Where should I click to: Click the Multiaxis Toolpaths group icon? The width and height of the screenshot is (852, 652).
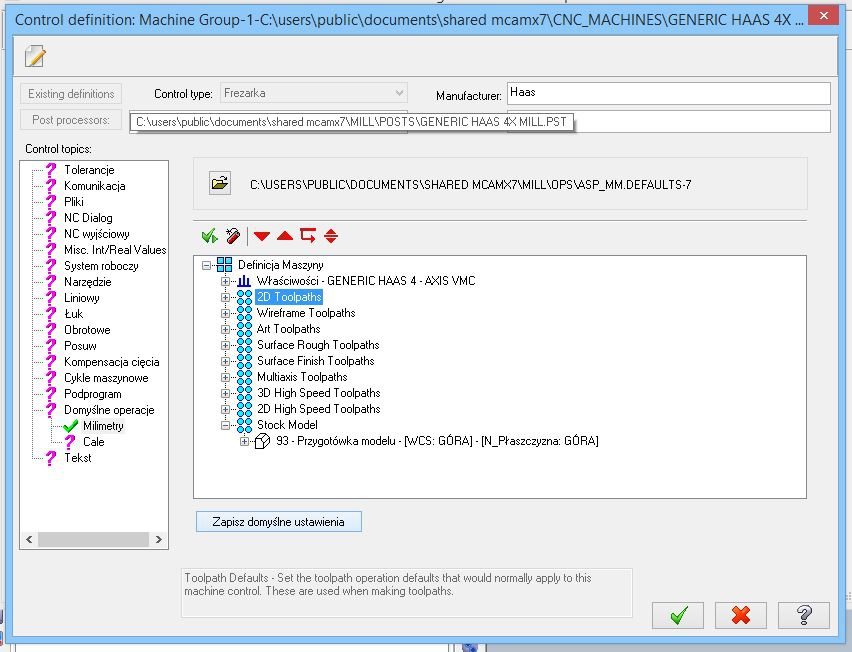click(x=245, y=377)
